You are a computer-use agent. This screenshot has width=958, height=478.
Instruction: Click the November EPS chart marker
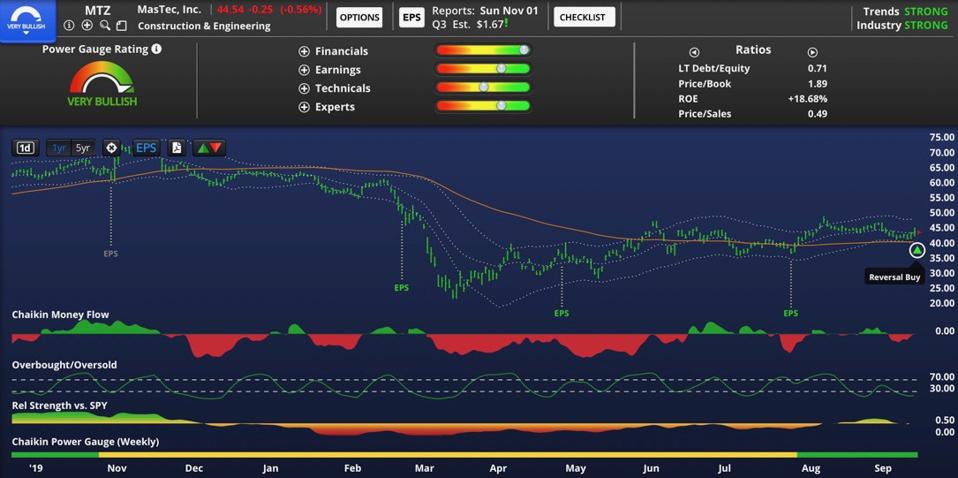point(111,253)
